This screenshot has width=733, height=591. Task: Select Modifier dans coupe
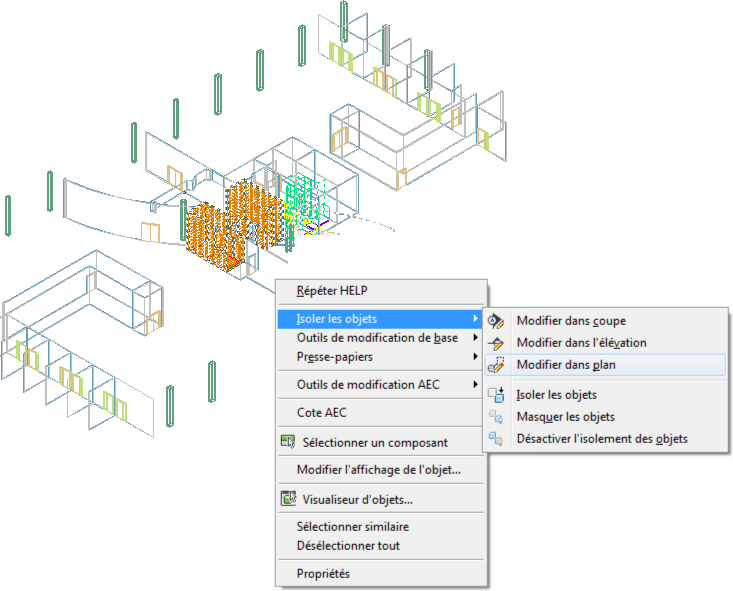point(605,321)
